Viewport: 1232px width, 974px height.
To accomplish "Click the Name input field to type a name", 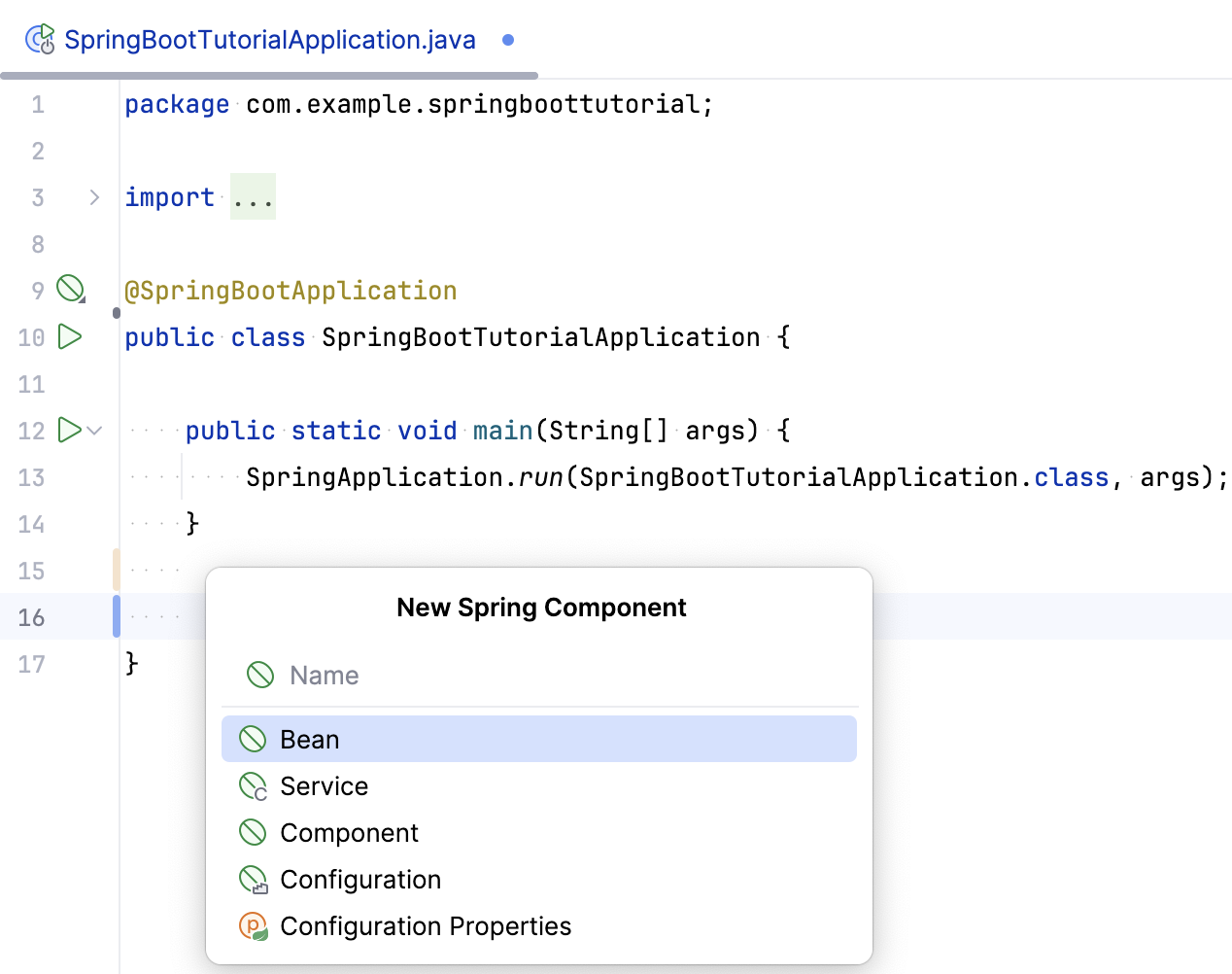I will tap(437, 674).
